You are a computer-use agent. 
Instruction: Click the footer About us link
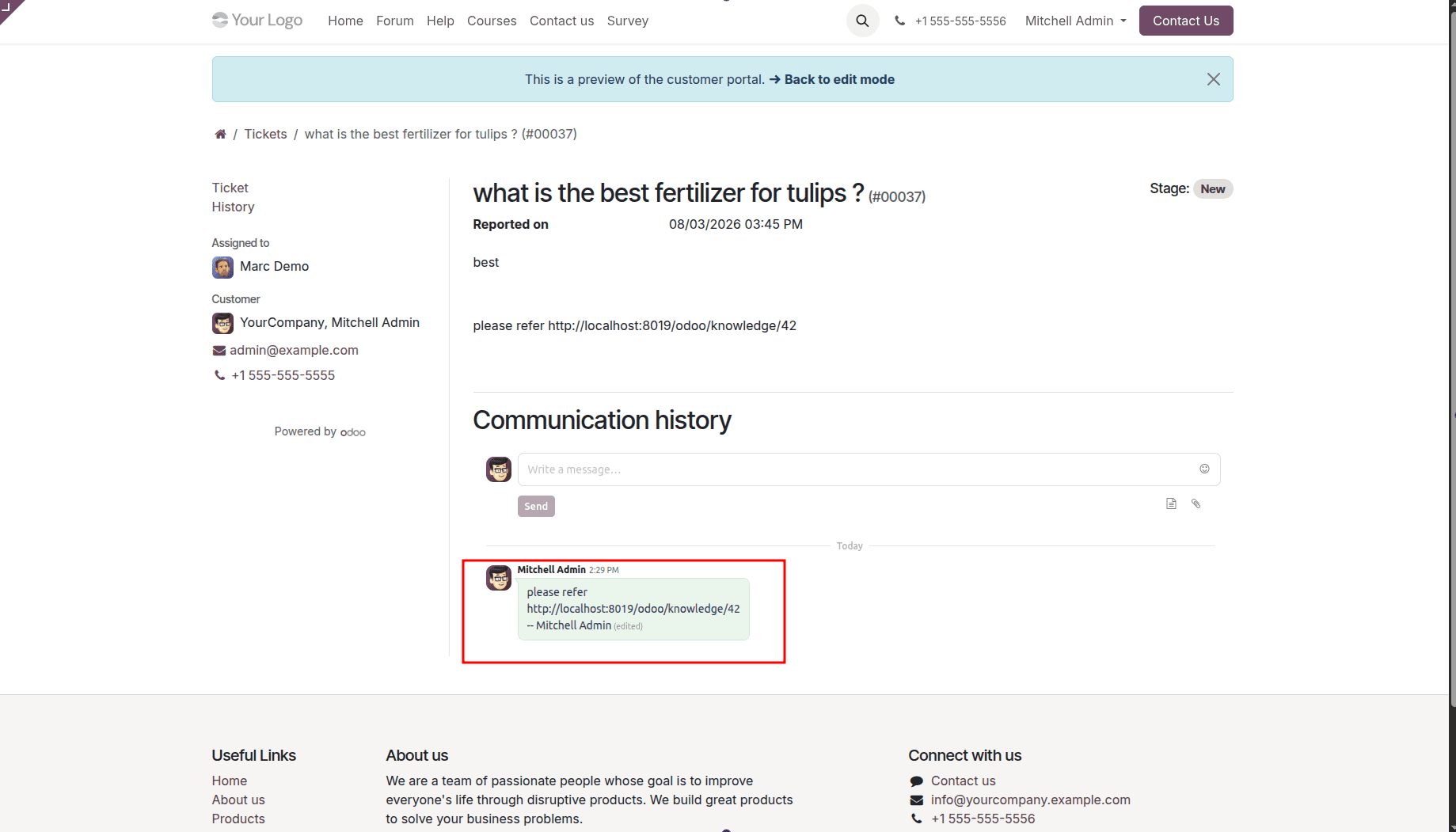pos(238,800)
